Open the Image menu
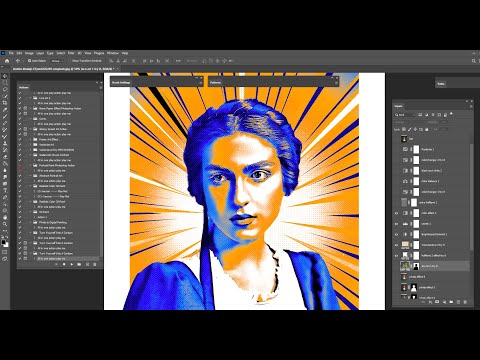The height and width of the screenshot is (360, 480). pyautogui.click(x=29, y=53)
